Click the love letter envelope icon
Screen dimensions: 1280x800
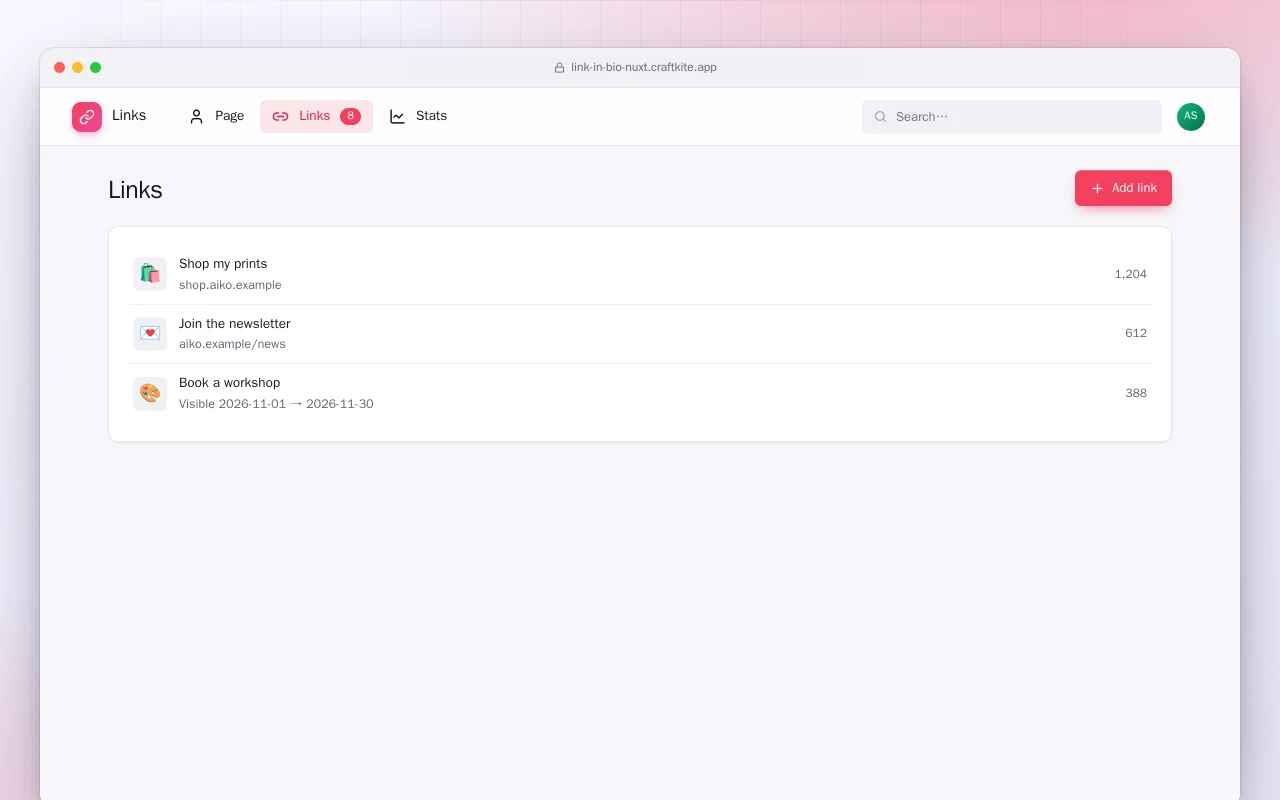[150, 334]
